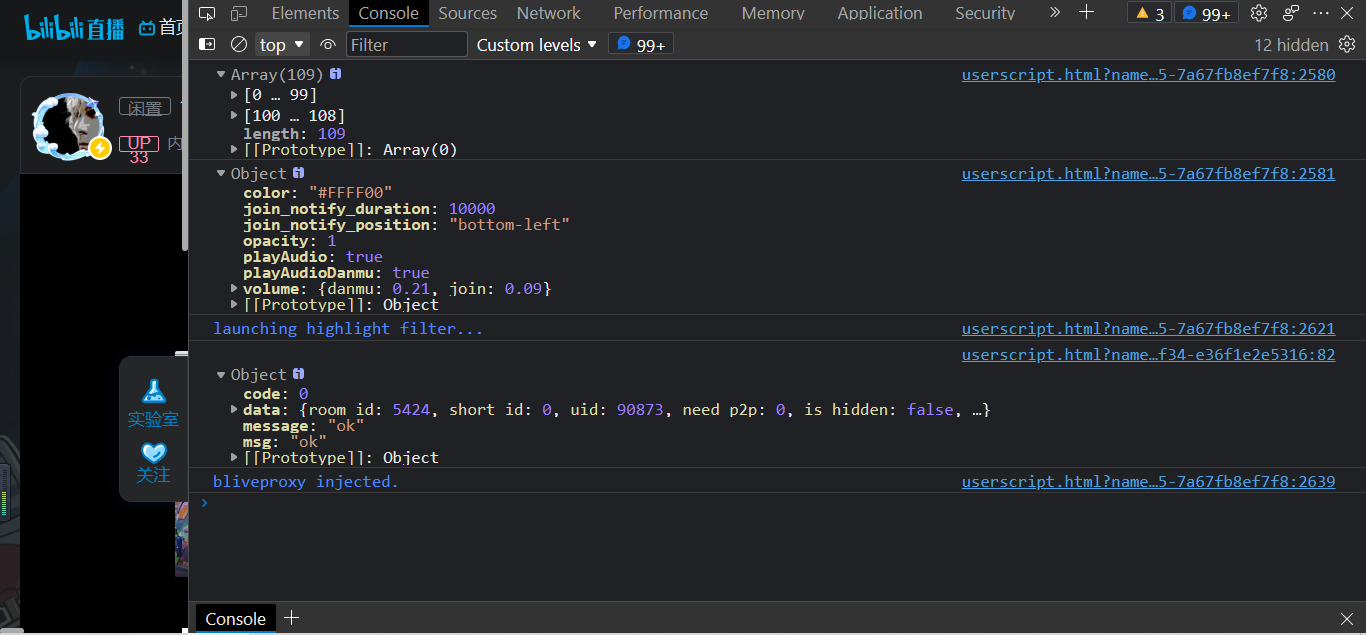Click inside the console Filter field

pos(407,44)
